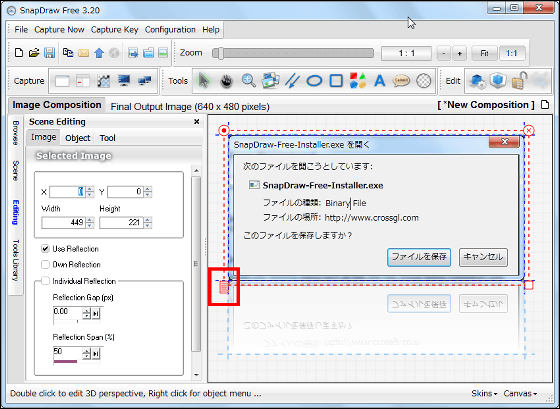Select the ellipse shape tool

[x=314, y=81]
